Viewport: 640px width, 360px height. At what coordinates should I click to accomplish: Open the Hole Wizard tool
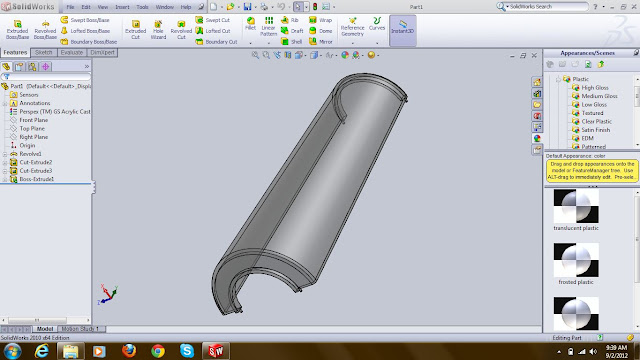(x=158, y=29)
